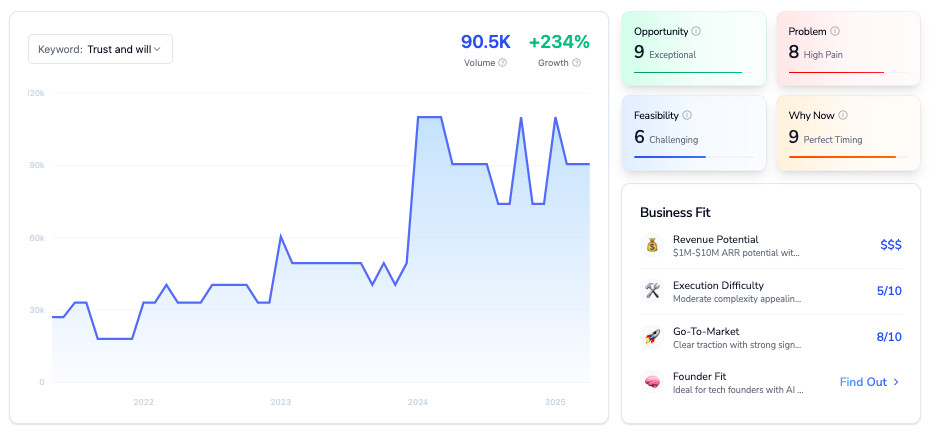Click the 2024 label on chart axis
Viewport: 932px width, 432px height.
(418, 402)
